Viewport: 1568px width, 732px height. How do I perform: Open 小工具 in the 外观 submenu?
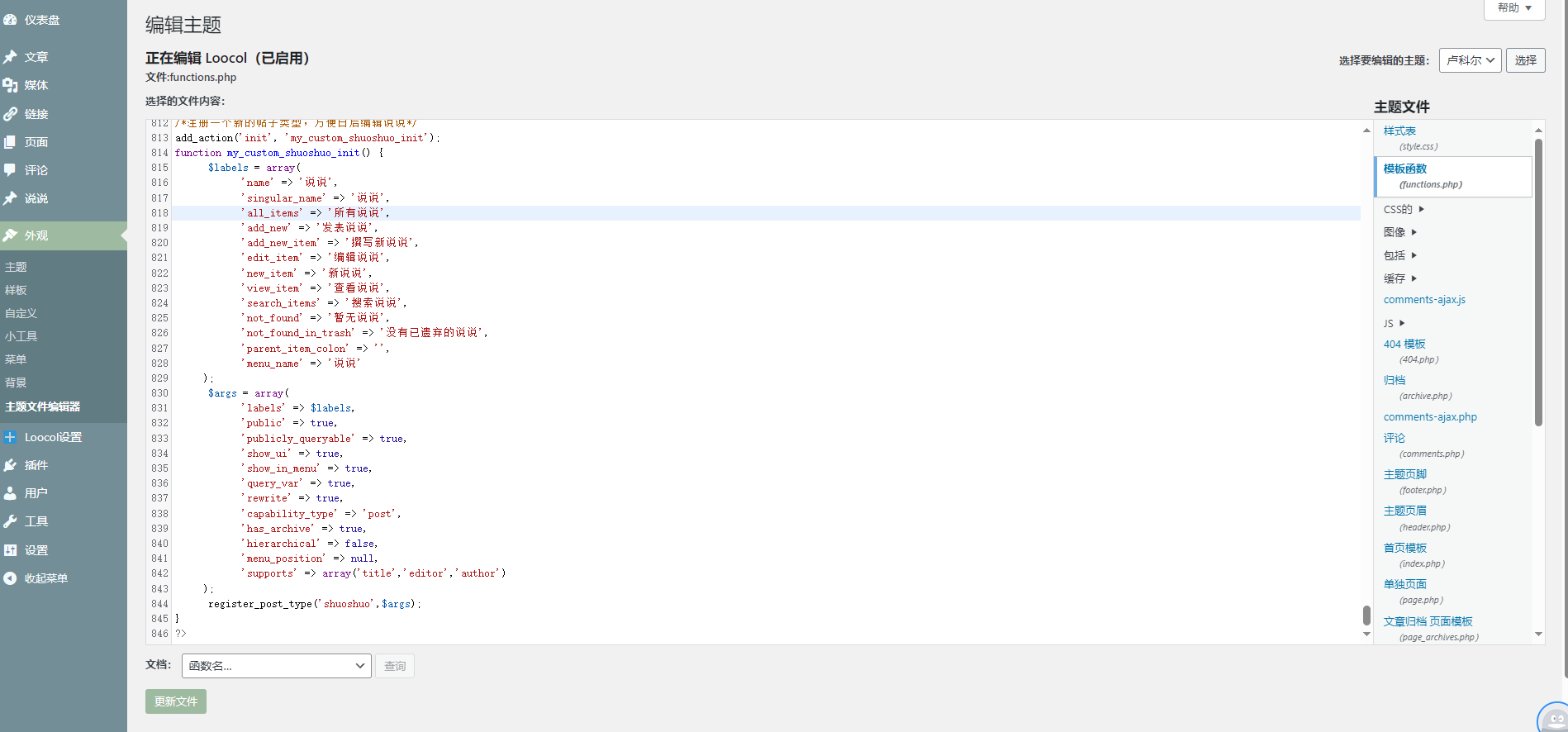point(21,336)
